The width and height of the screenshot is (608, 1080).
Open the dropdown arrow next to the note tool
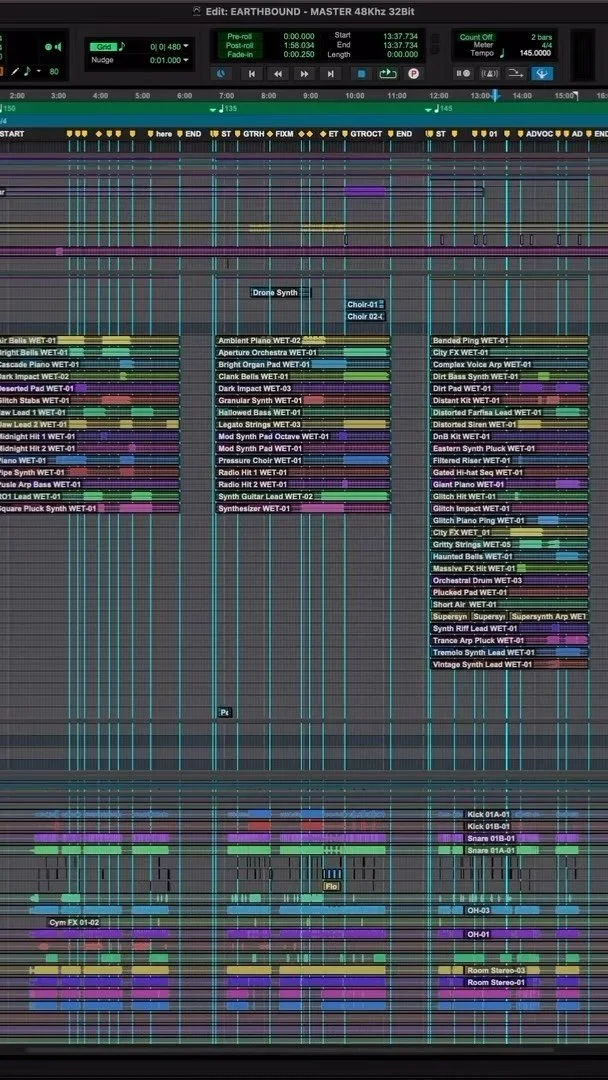[39, 71]
